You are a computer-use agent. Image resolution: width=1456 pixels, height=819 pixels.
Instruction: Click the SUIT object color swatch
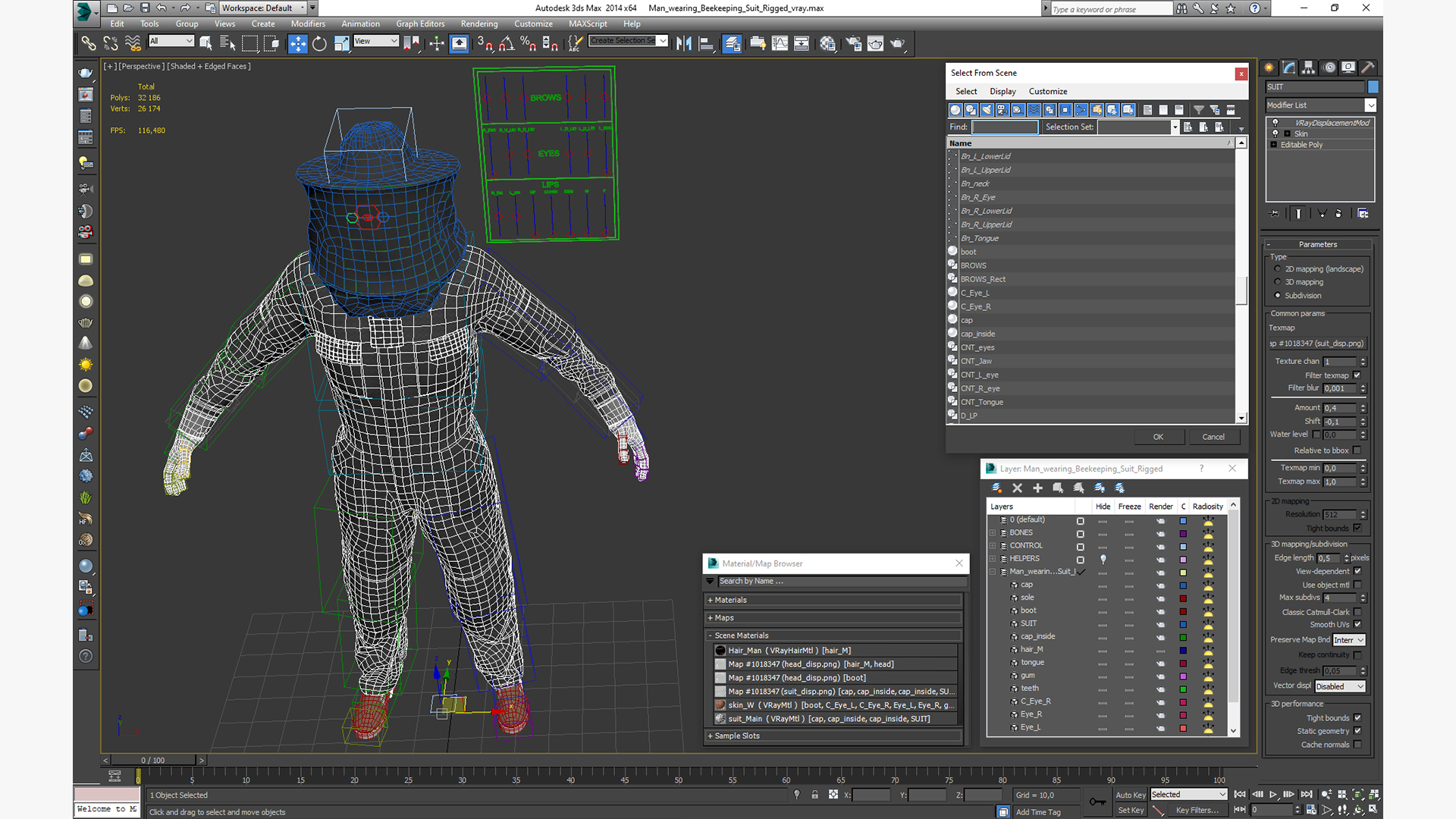[1373, 87]
